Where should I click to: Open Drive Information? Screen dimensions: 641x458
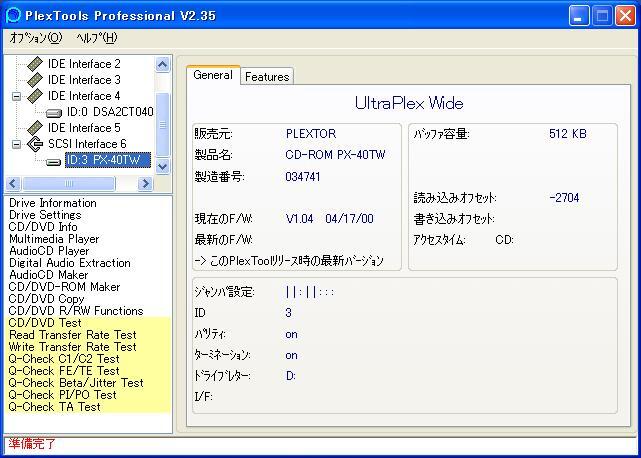pos(53,203)
